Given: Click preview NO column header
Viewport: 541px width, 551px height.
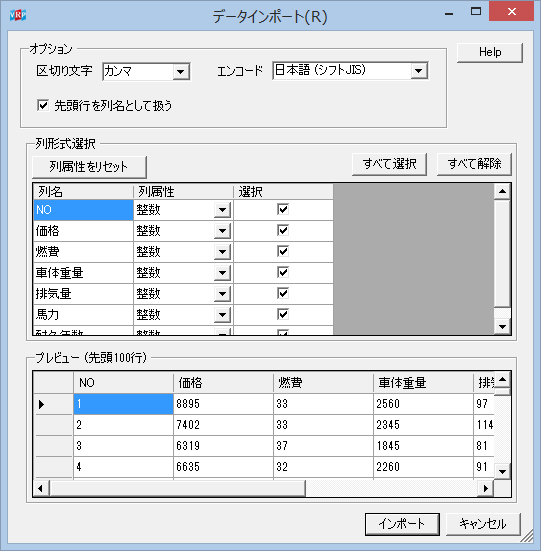Looking at the screenshot, I should (123, 383).
